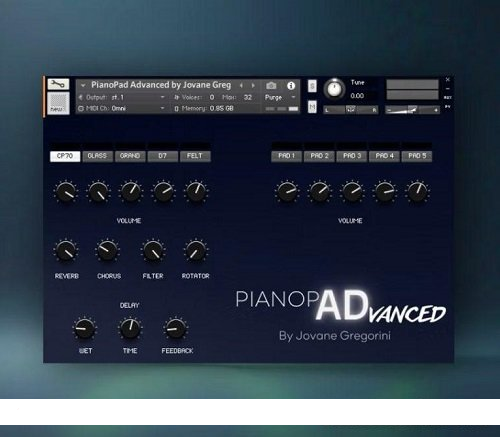Image resolution: width=500 pixels, height=437 pixels.
Task: Click the Memory 0.85 GB readout
Action: click(204, 108)
